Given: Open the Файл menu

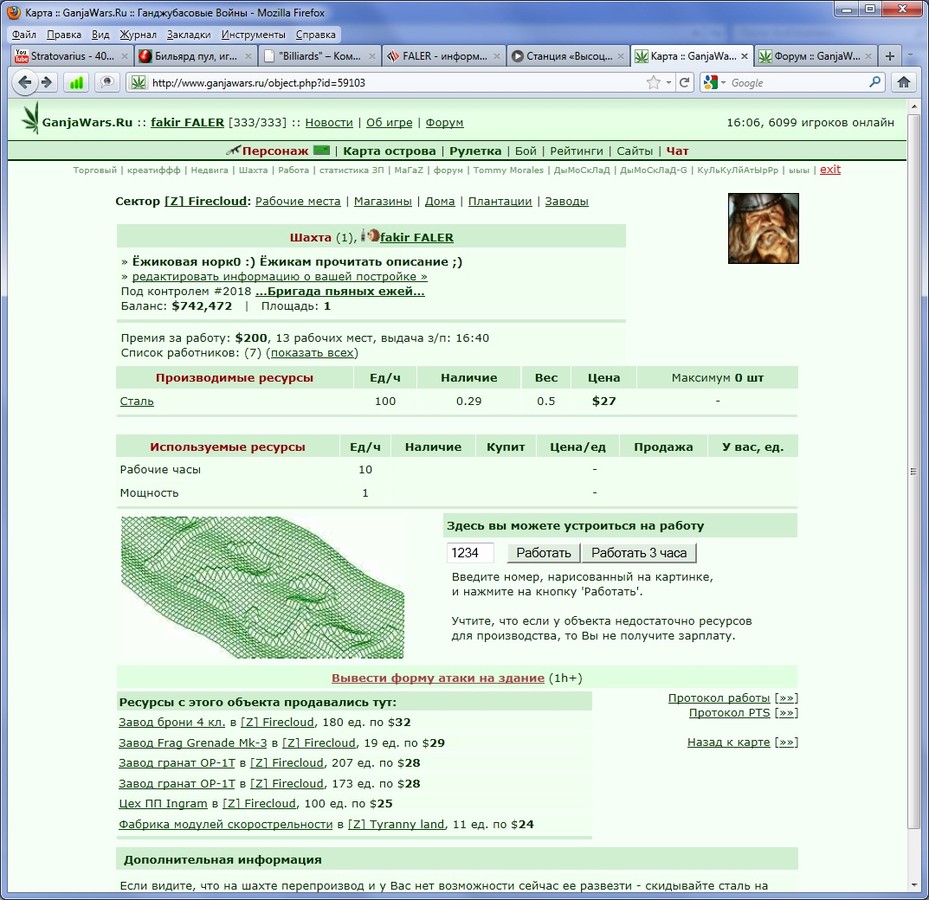Looking at the screenshot, I should coord(24,34).
